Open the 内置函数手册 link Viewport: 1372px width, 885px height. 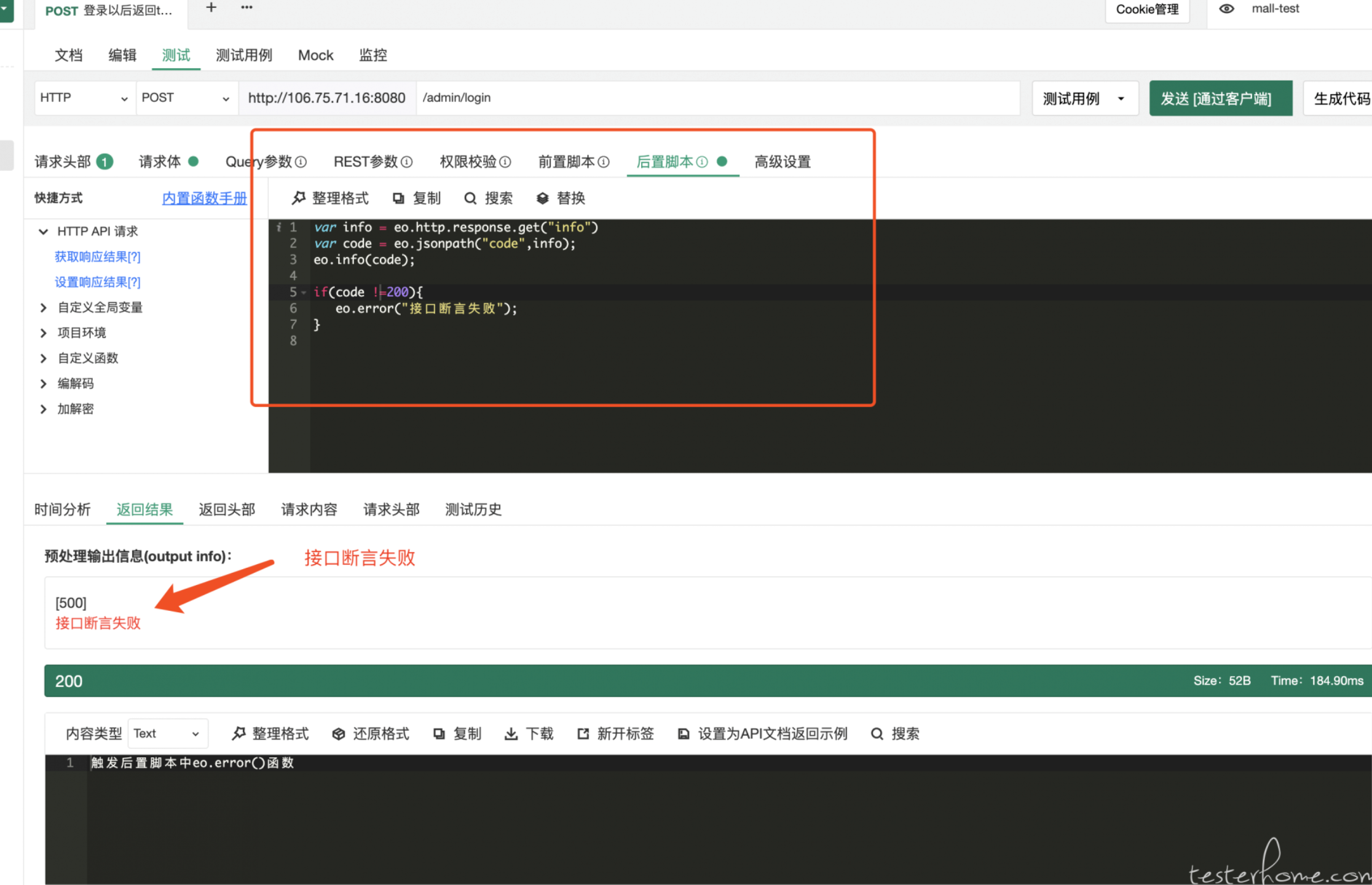point(204,198)
